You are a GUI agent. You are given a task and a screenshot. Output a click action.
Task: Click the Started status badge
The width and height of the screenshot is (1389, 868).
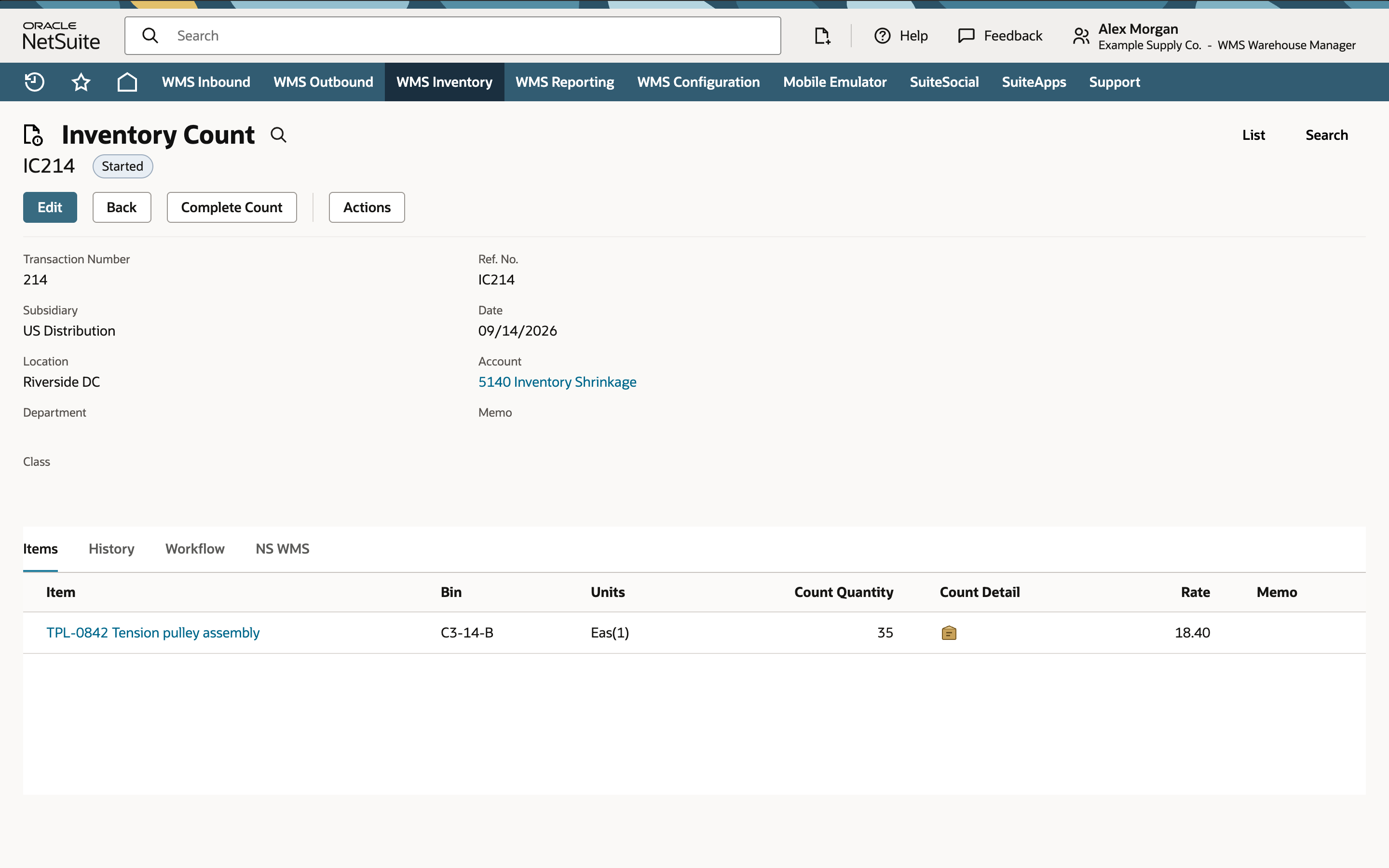click(122, 166)
